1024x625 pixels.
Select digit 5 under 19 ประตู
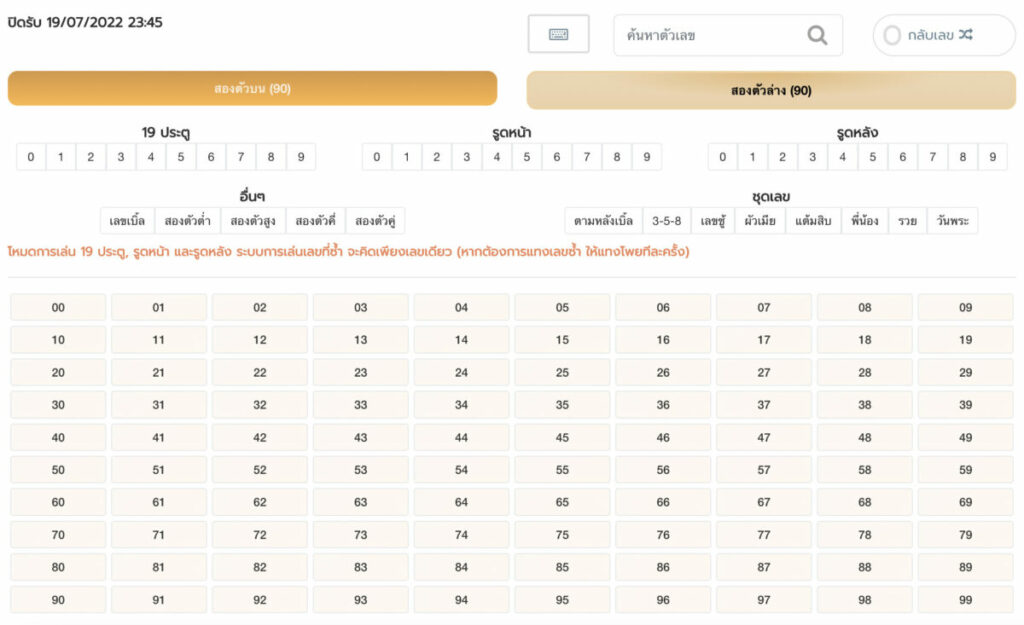click(x=181, y=157)
